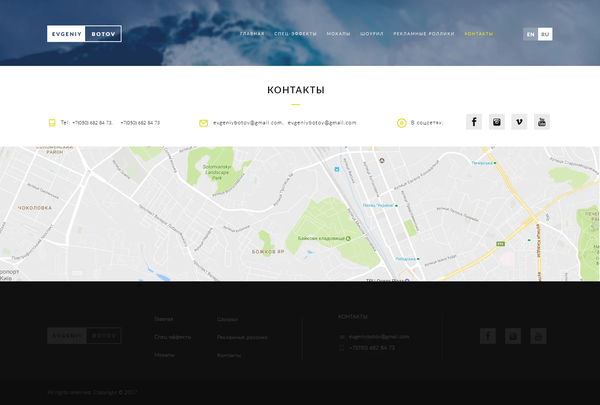Go to Главная in the top navigation
The width and height of the screenshot is (600, 405).
coord(252,34)
